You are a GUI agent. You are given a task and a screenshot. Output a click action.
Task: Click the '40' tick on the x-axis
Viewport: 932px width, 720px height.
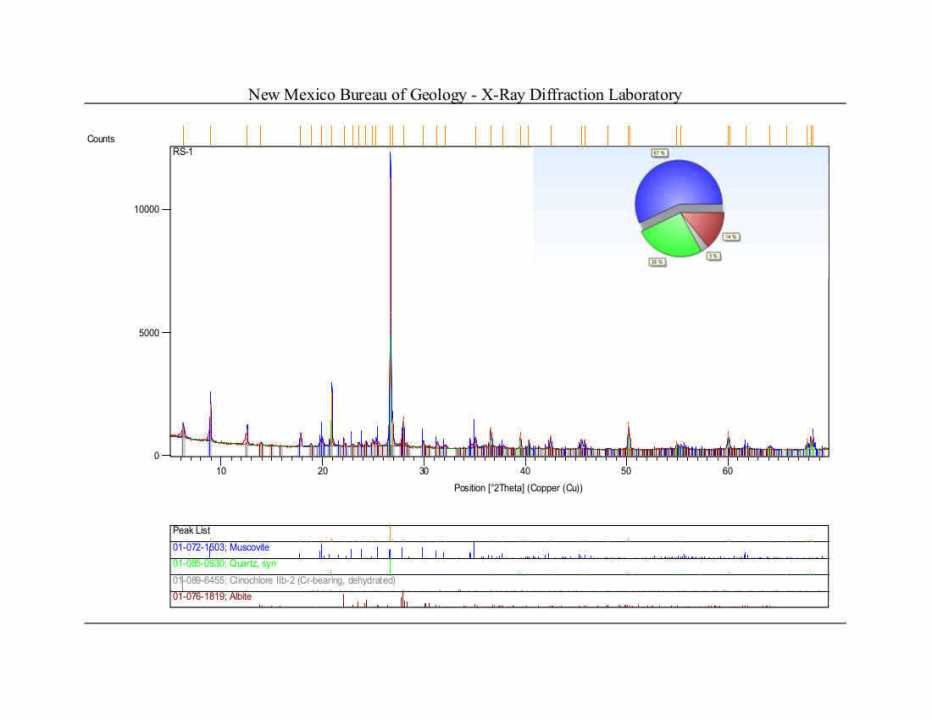point(525,471)
